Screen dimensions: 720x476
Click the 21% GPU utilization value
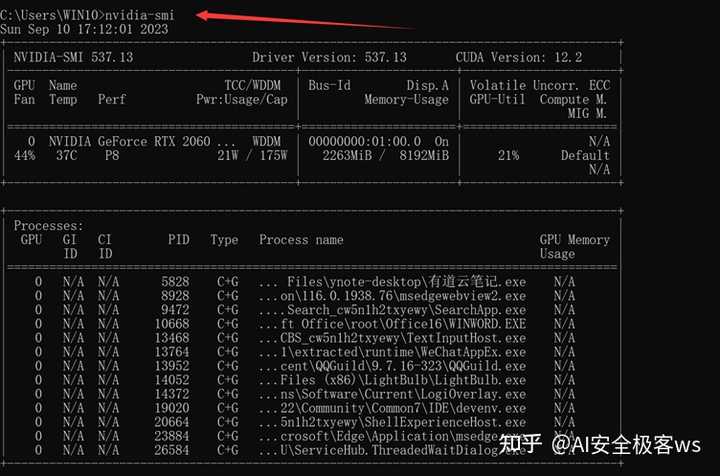[507, 156]
